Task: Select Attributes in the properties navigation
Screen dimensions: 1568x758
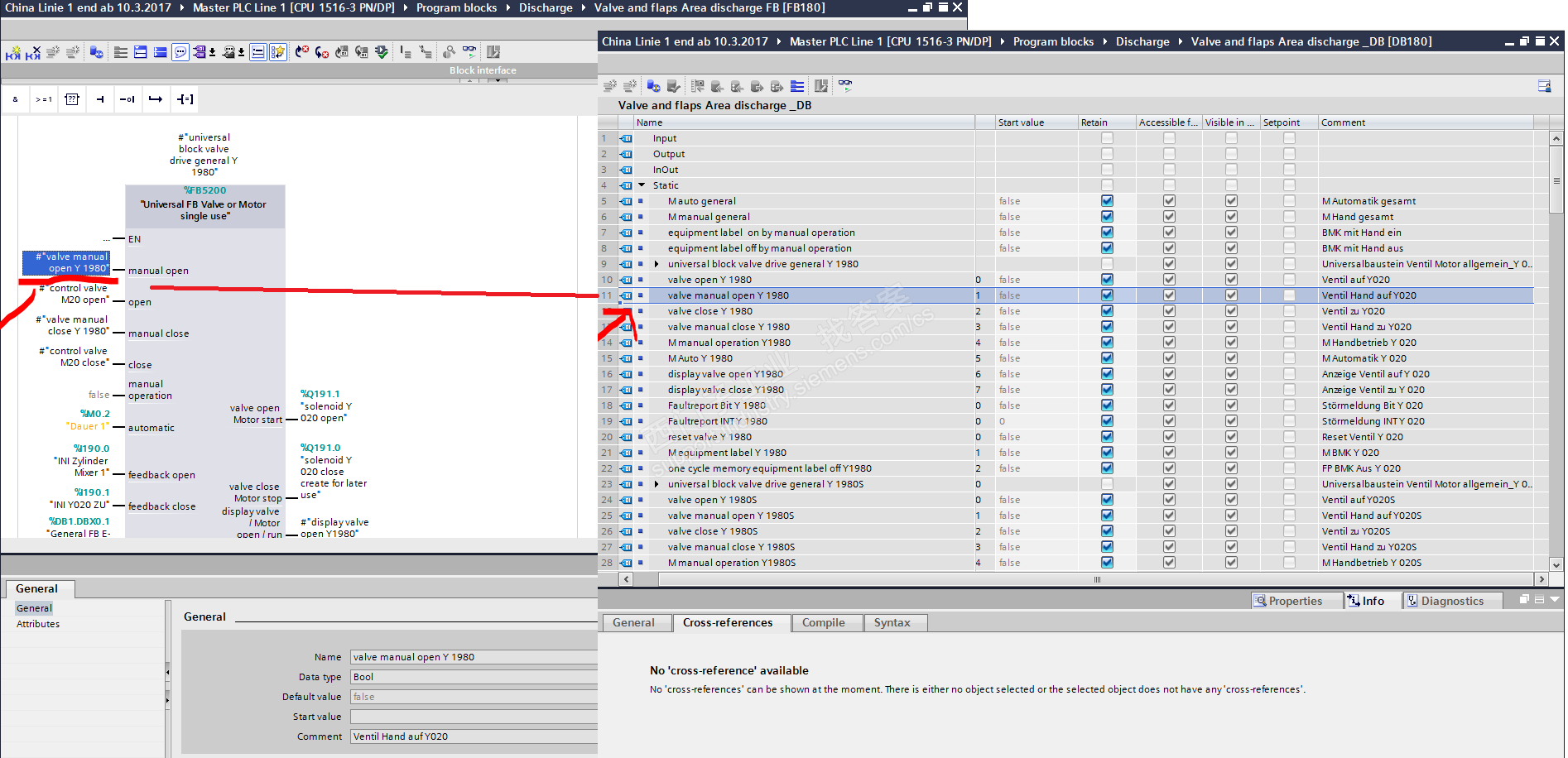Action: (x=38, y=624)
